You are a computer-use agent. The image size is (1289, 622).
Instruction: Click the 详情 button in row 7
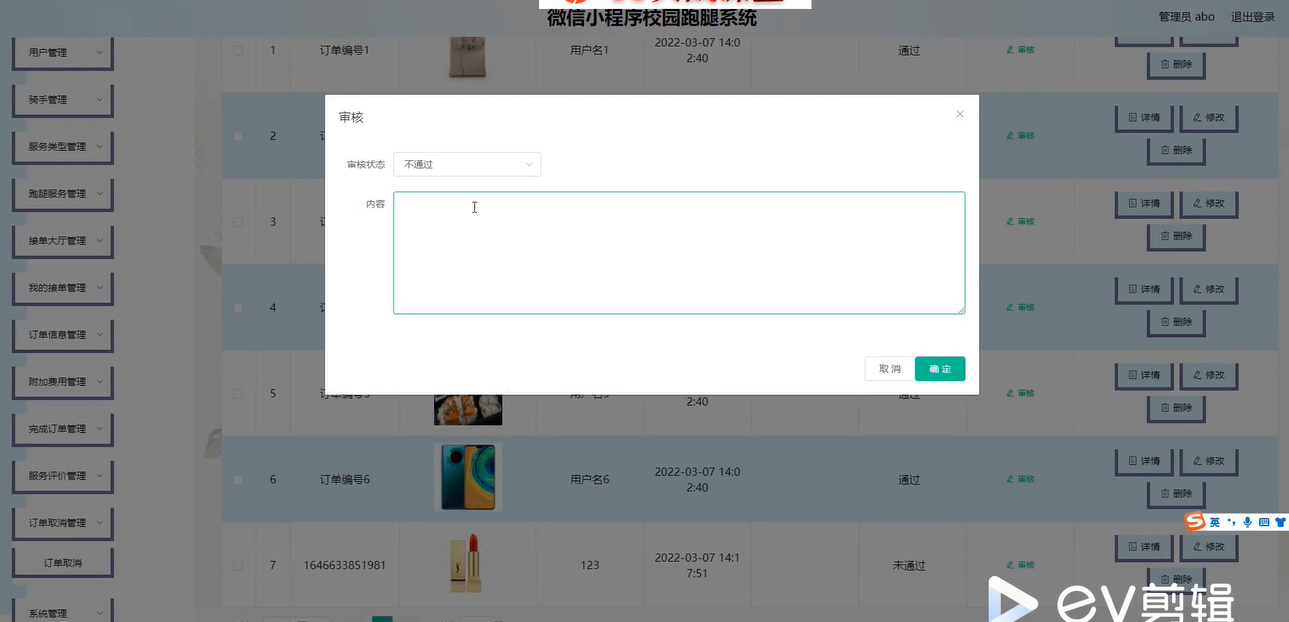pyautogui.click(x=1144, y=547)
